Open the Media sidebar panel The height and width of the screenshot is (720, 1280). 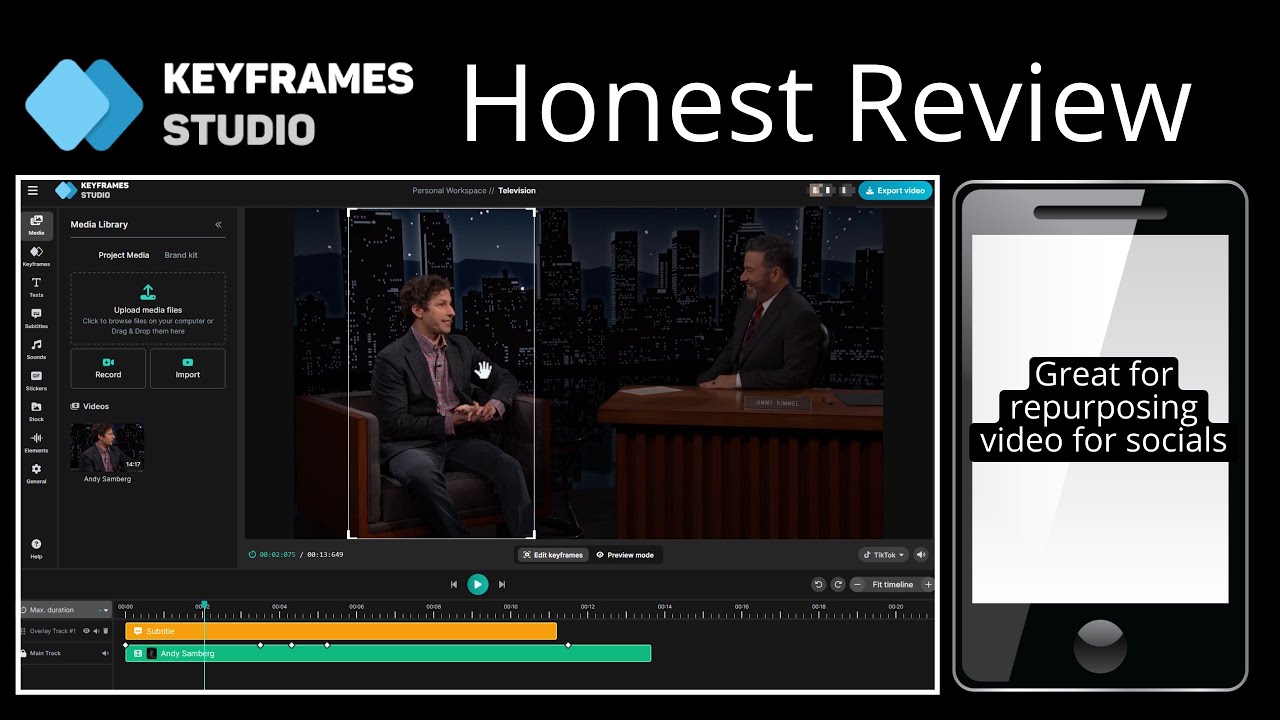coord(36,224)
